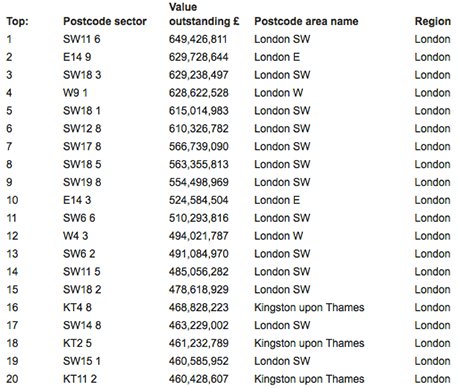Select value 566,739,090 in row 7
Viewport: 460px width, 389px height.
coord(198,146)
